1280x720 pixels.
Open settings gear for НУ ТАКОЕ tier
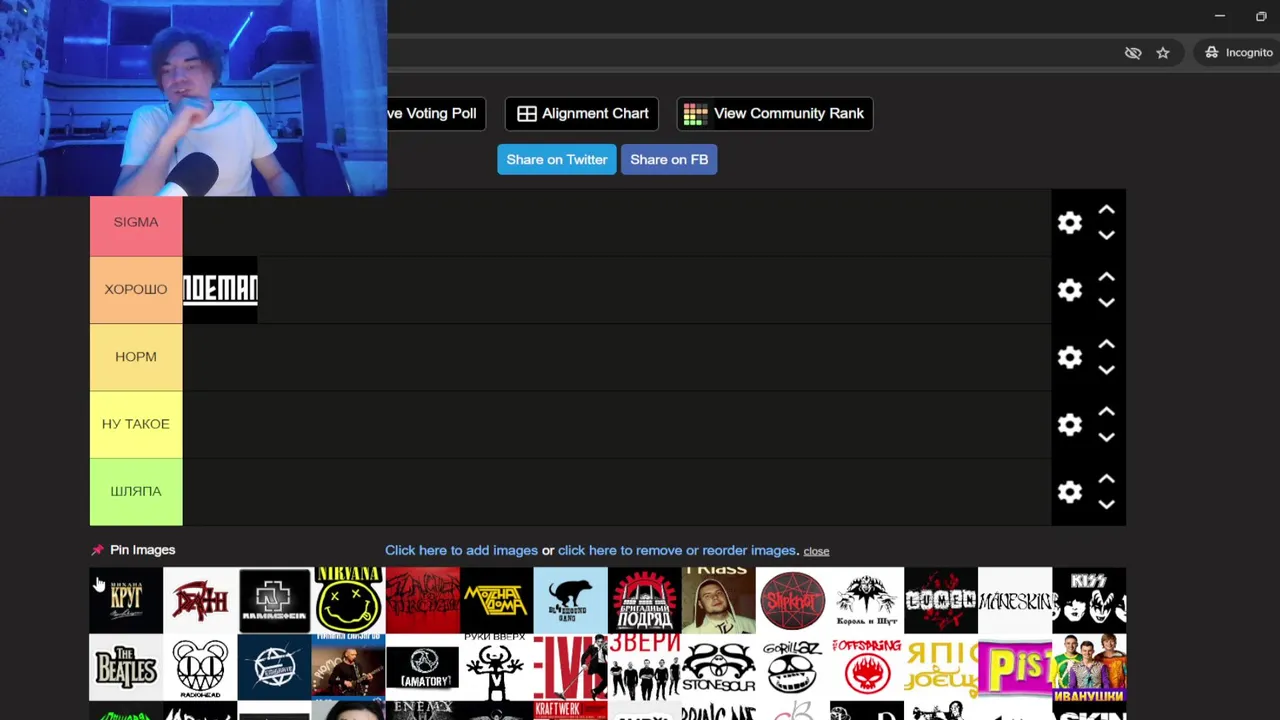coord(1070,424)
